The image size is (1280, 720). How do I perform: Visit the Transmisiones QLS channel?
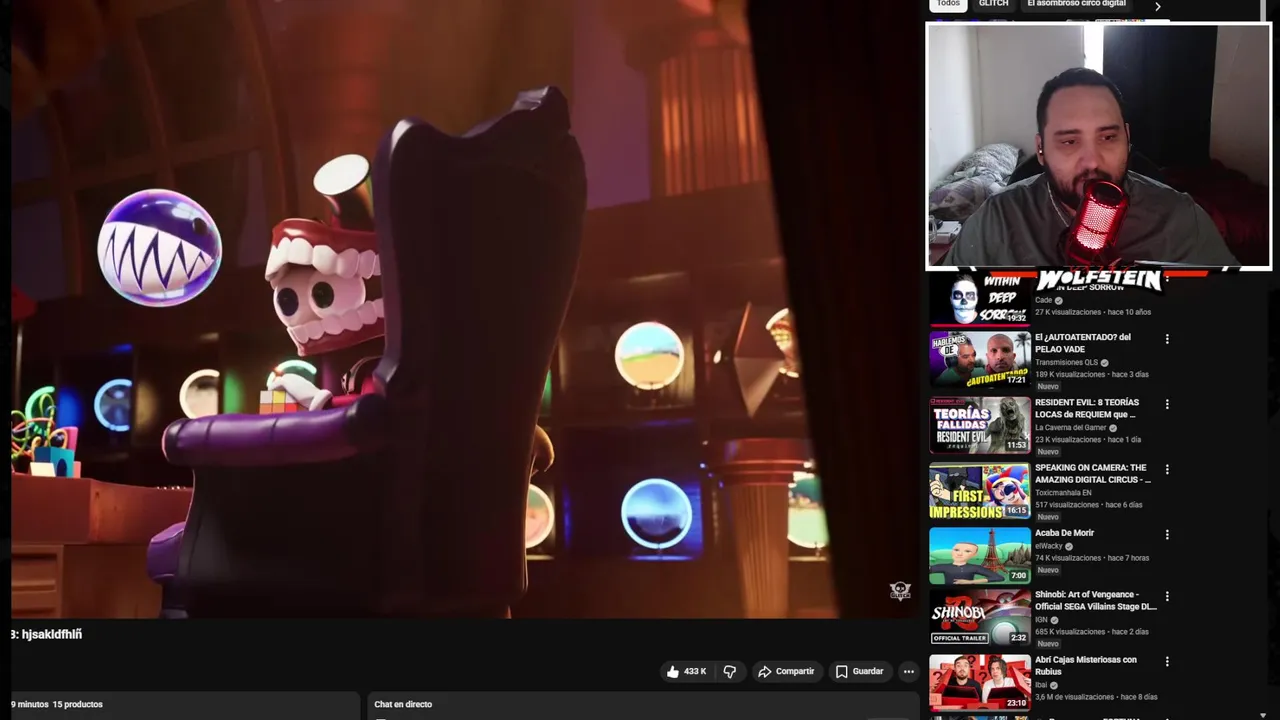(x=1066, y=362)
